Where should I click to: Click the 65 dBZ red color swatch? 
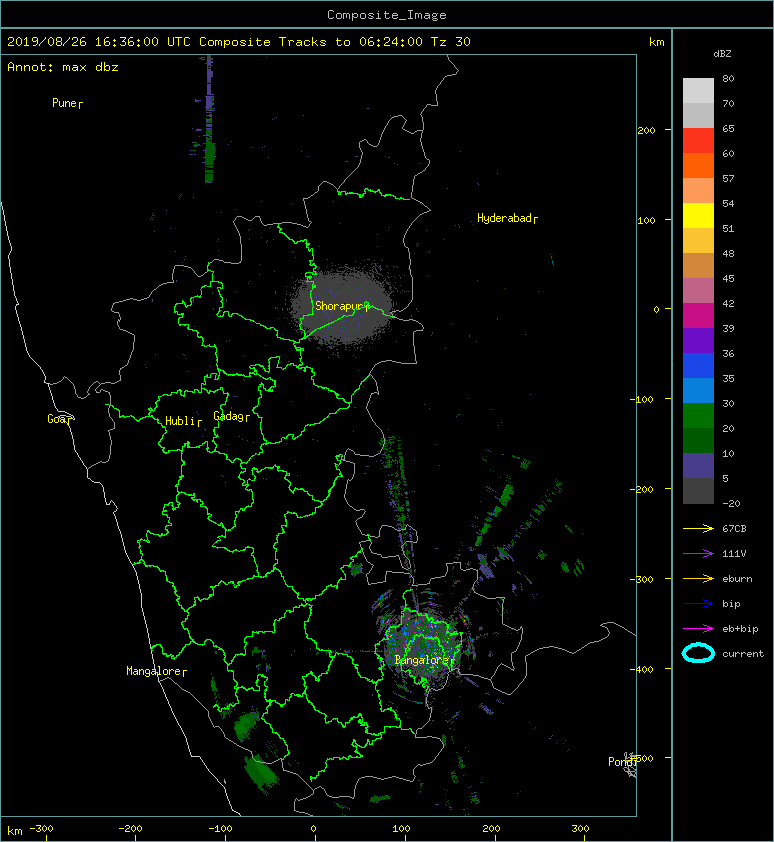[x=698, y=140]
